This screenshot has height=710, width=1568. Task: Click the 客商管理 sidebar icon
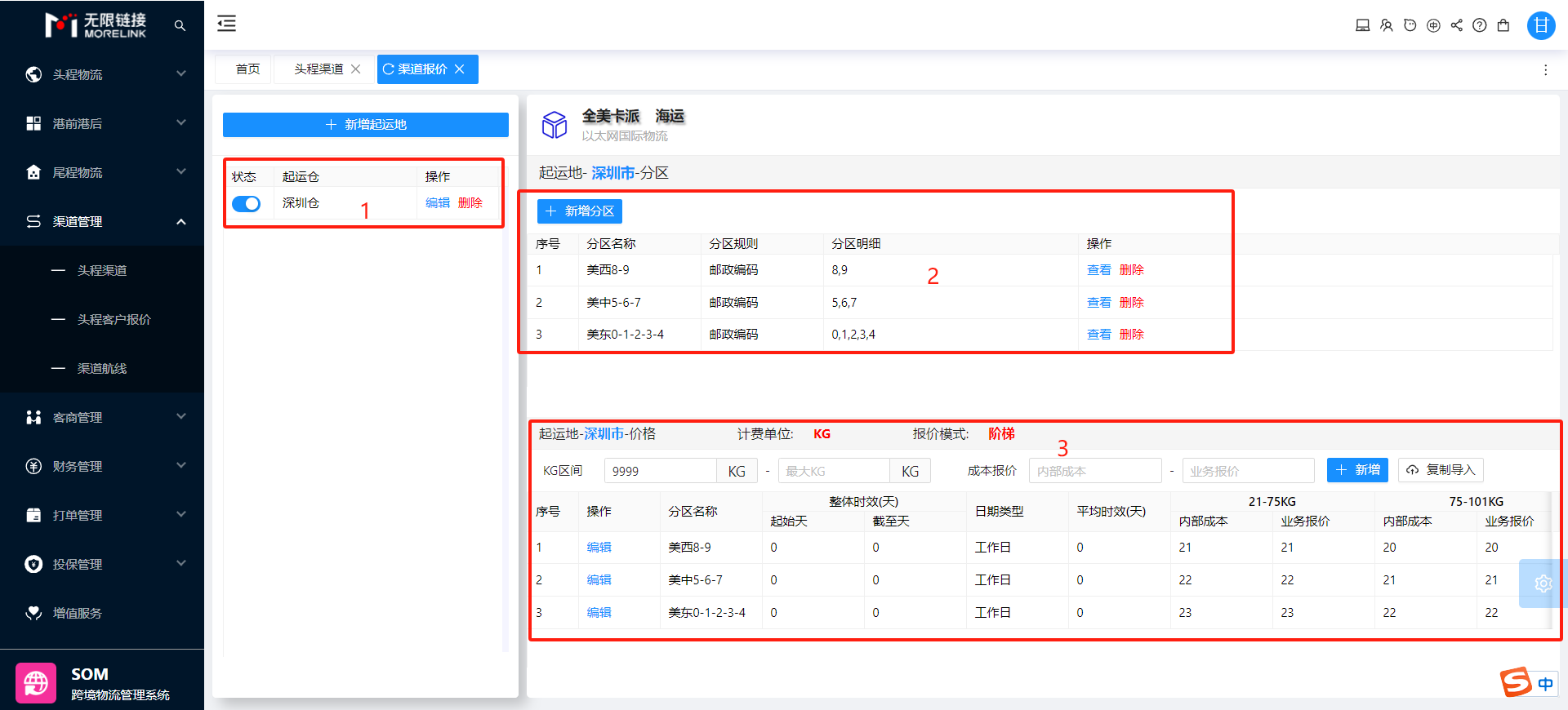pyautogui.click(x=33, y=417)
